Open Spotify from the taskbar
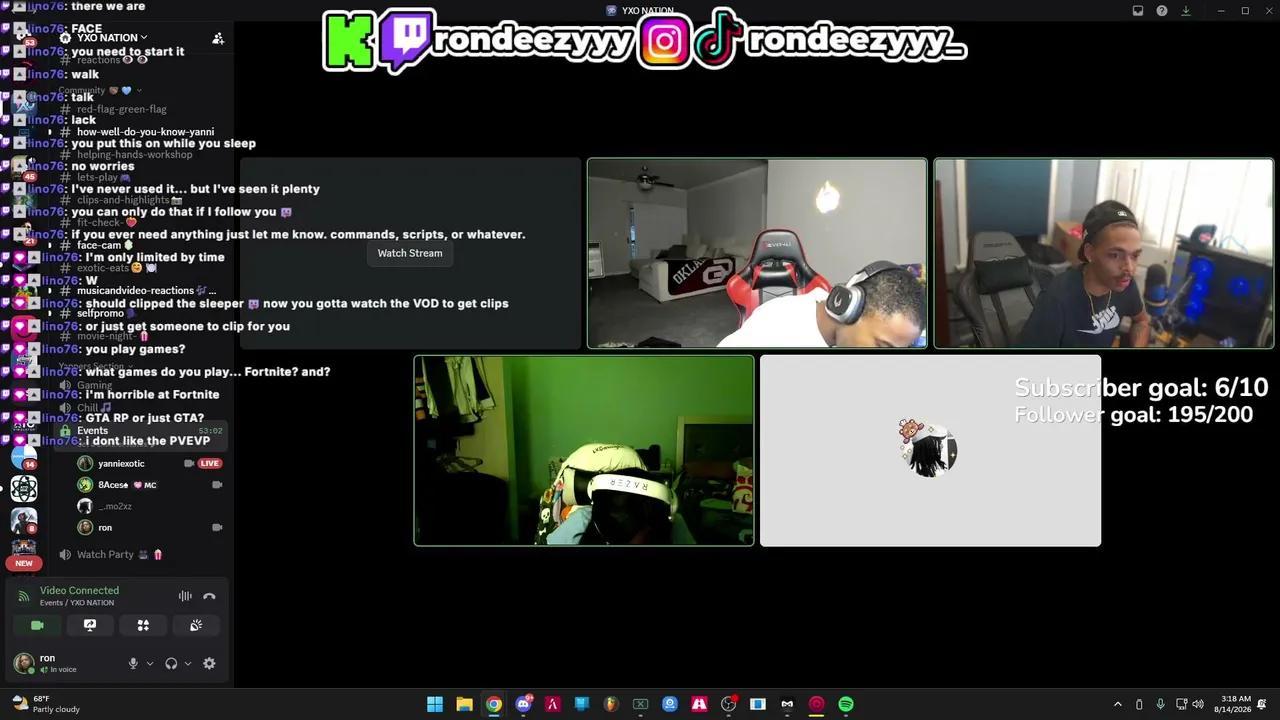 [x=846, y=704]
